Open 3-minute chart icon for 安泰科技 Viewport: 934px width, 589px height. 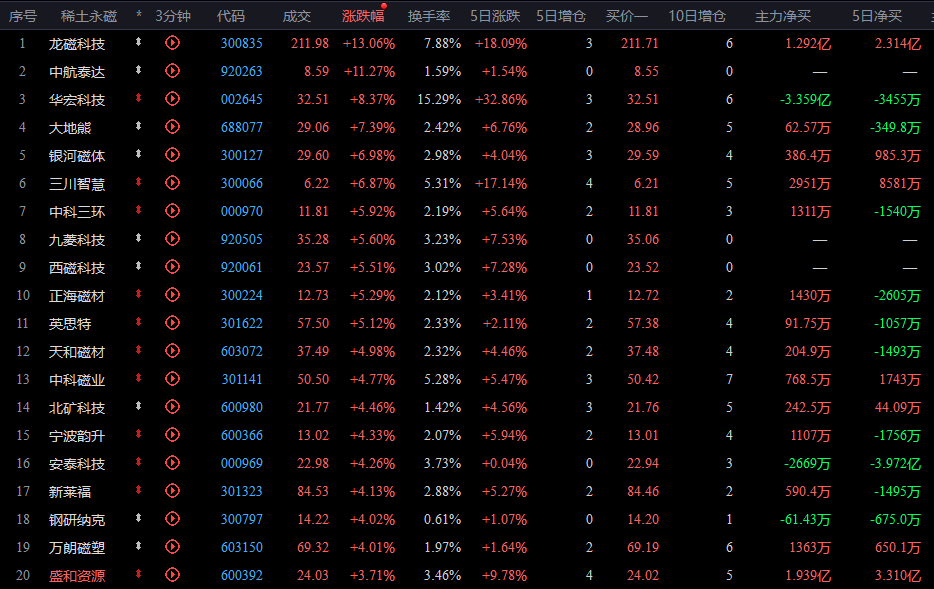(172, 463)
